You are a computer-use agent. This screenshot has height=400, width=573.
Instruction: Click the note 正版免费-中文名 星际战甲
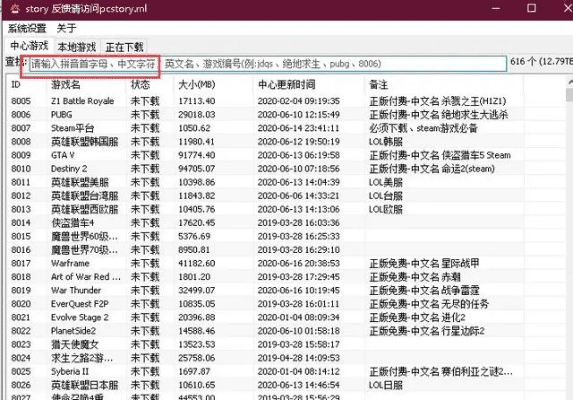tap(424, 263)
